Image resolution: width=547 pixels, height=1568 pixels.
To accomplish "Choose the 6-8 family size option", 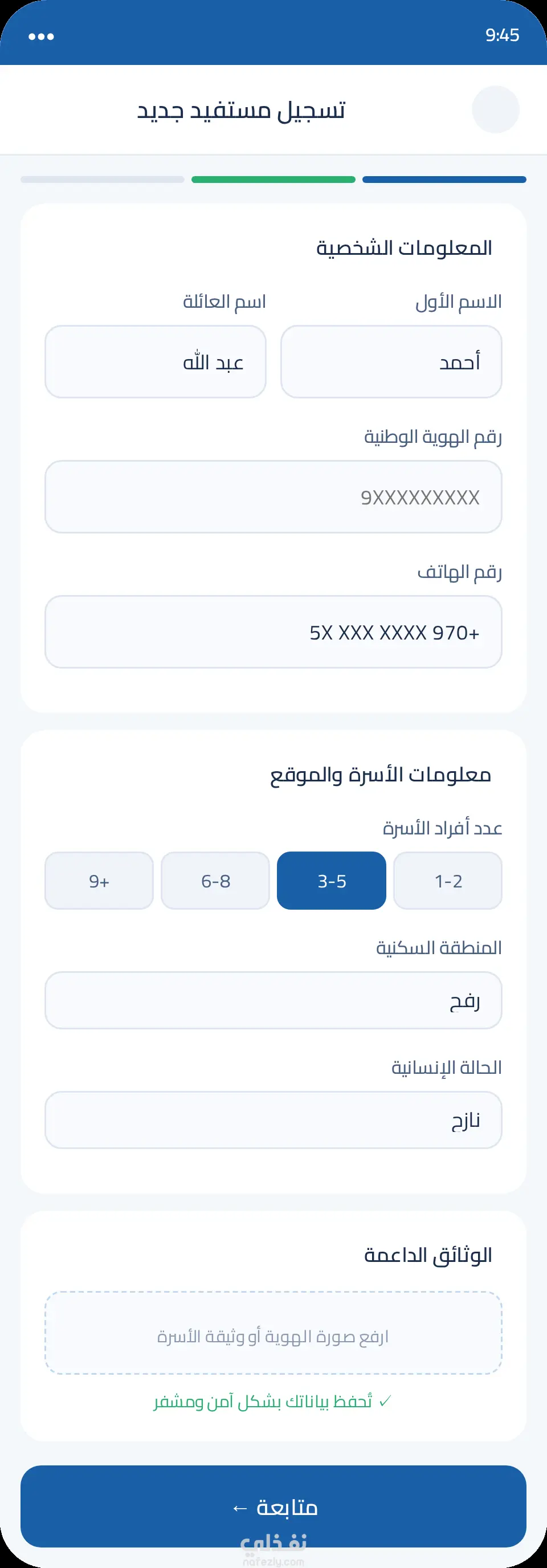I will pyautogui.click(x=215, y=881).
